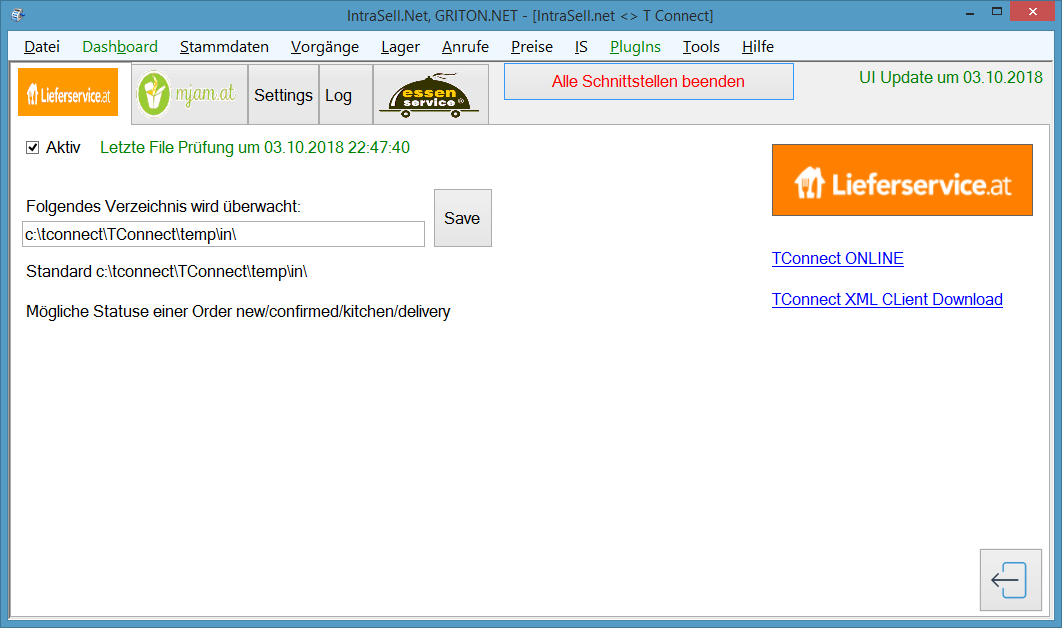1062x628 pixels.
Task: Open the Stammdaten menu
Action: click(224, 47)
